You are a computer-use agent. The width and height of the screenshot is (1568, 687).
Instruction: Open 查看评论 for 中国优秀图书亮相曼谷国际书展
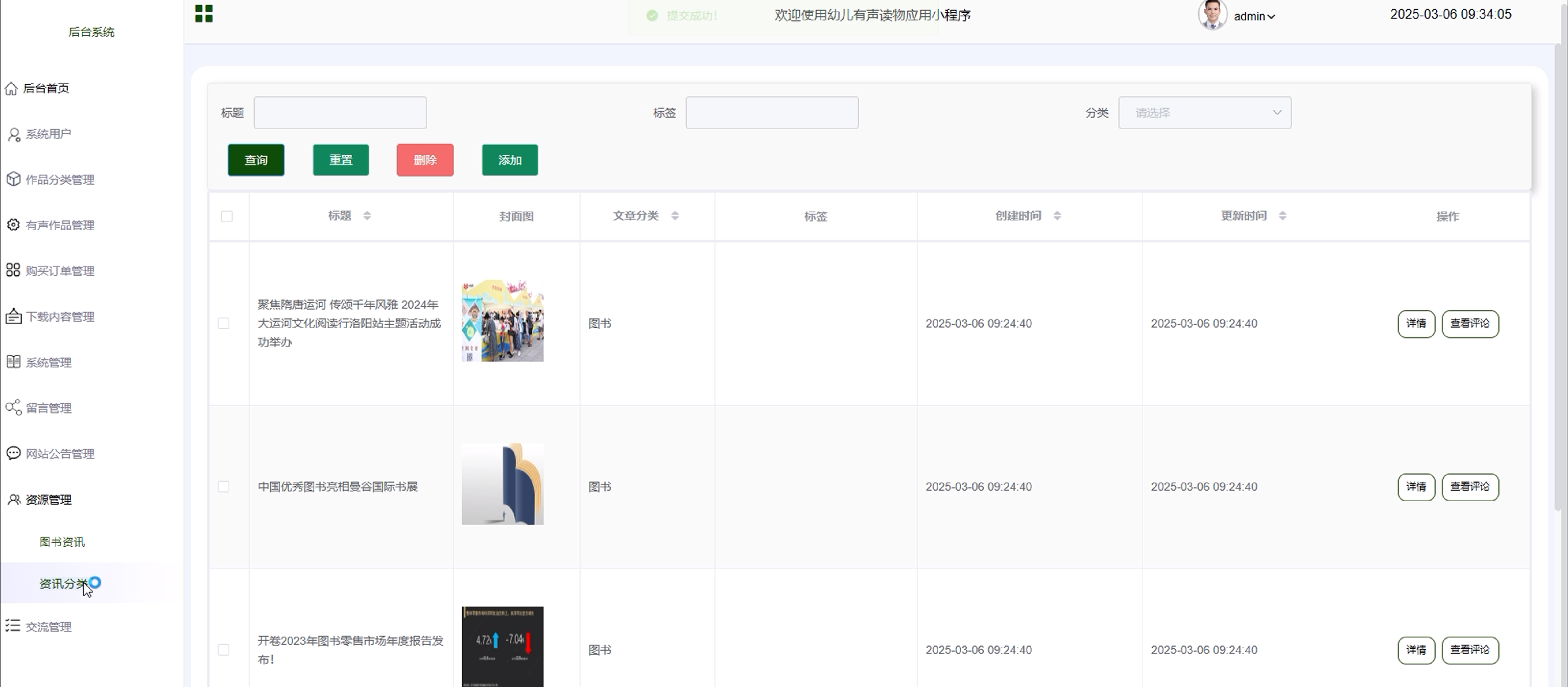(1470, 487)
